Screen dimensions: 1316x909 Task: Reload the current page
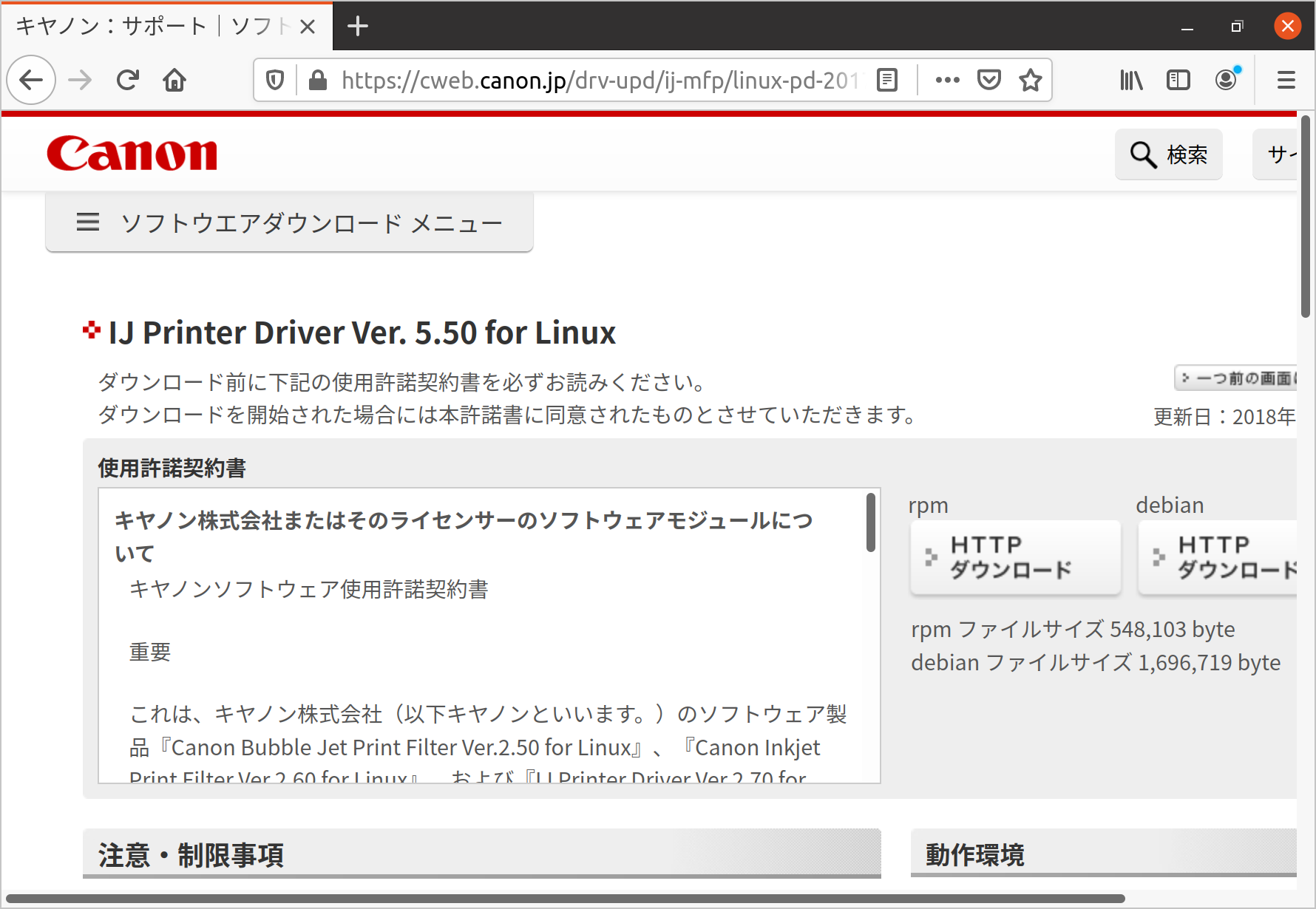(x=128, y=80)
